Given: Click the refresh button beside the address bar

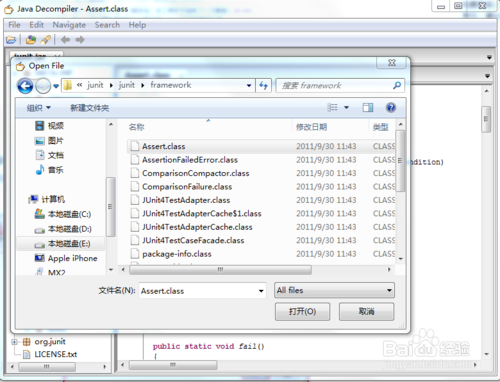Looking at the screenshot, I should click(264, 86).
